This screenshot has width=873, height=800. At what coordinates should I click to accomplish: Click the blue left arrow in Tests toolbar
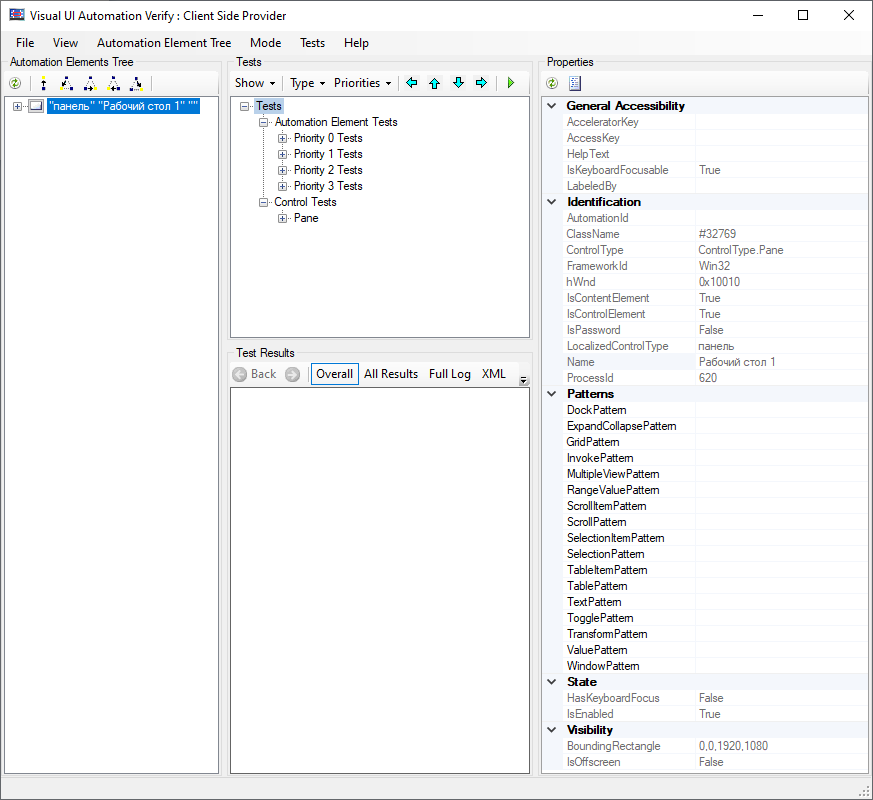411,83
